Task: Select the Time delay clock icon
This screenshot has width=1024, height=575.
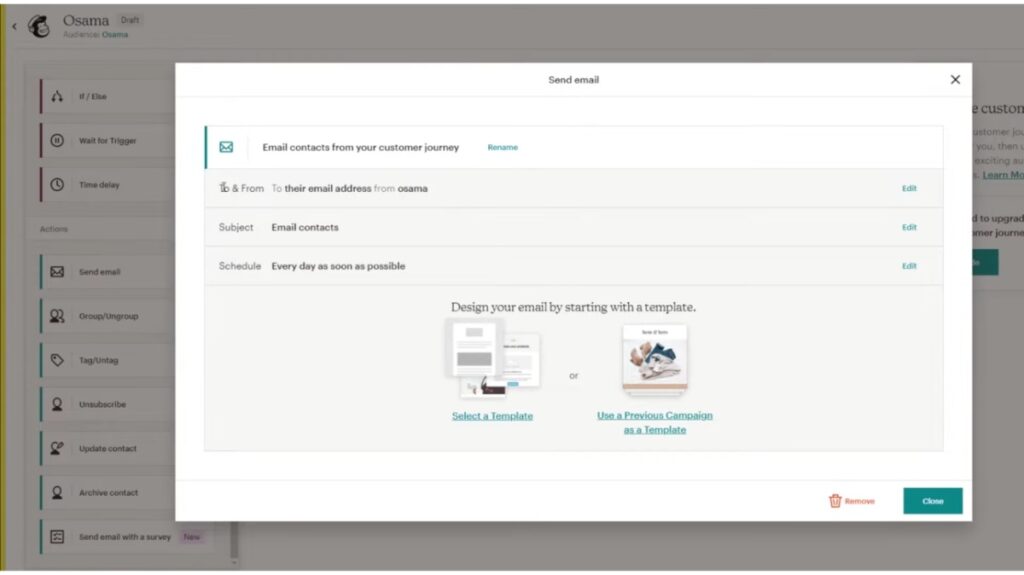Action: (x=57, y=185)
